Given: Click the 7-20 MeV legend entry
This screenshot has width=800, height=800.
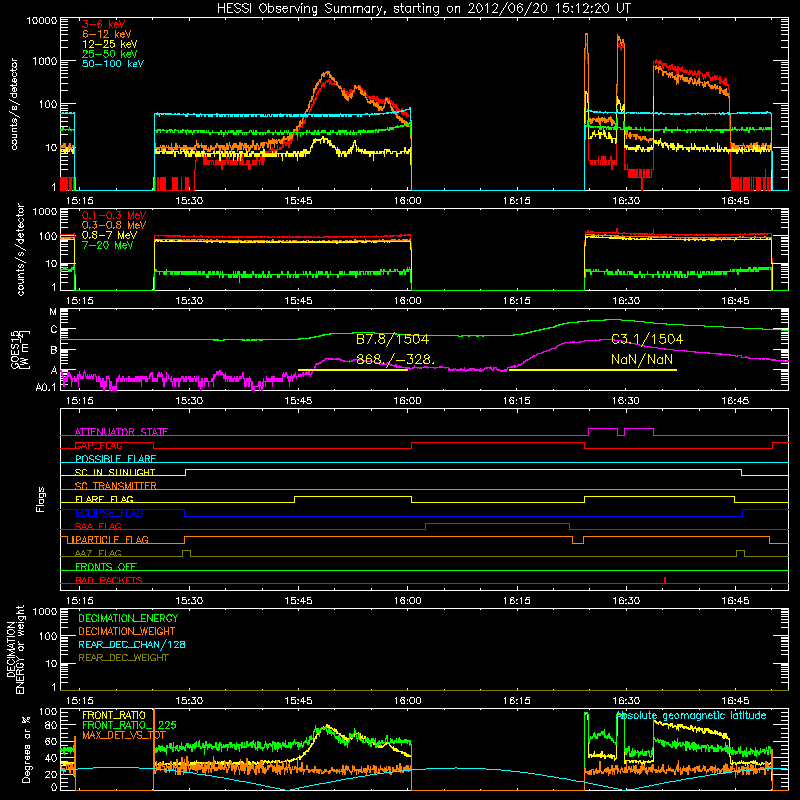Looking at the screenshot, I should (x=108, y=245).
